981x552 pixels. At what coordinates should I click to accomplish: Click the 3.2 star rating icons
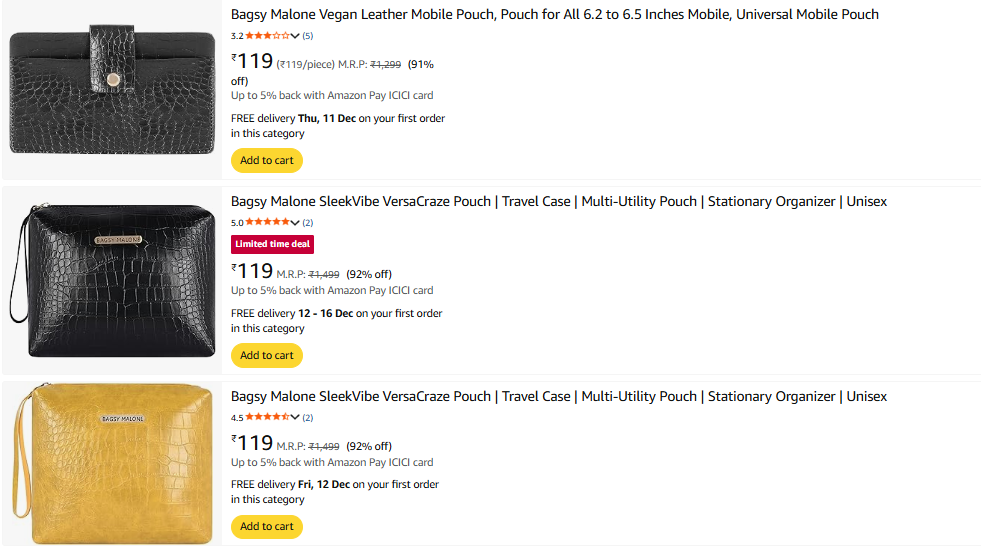267,36
